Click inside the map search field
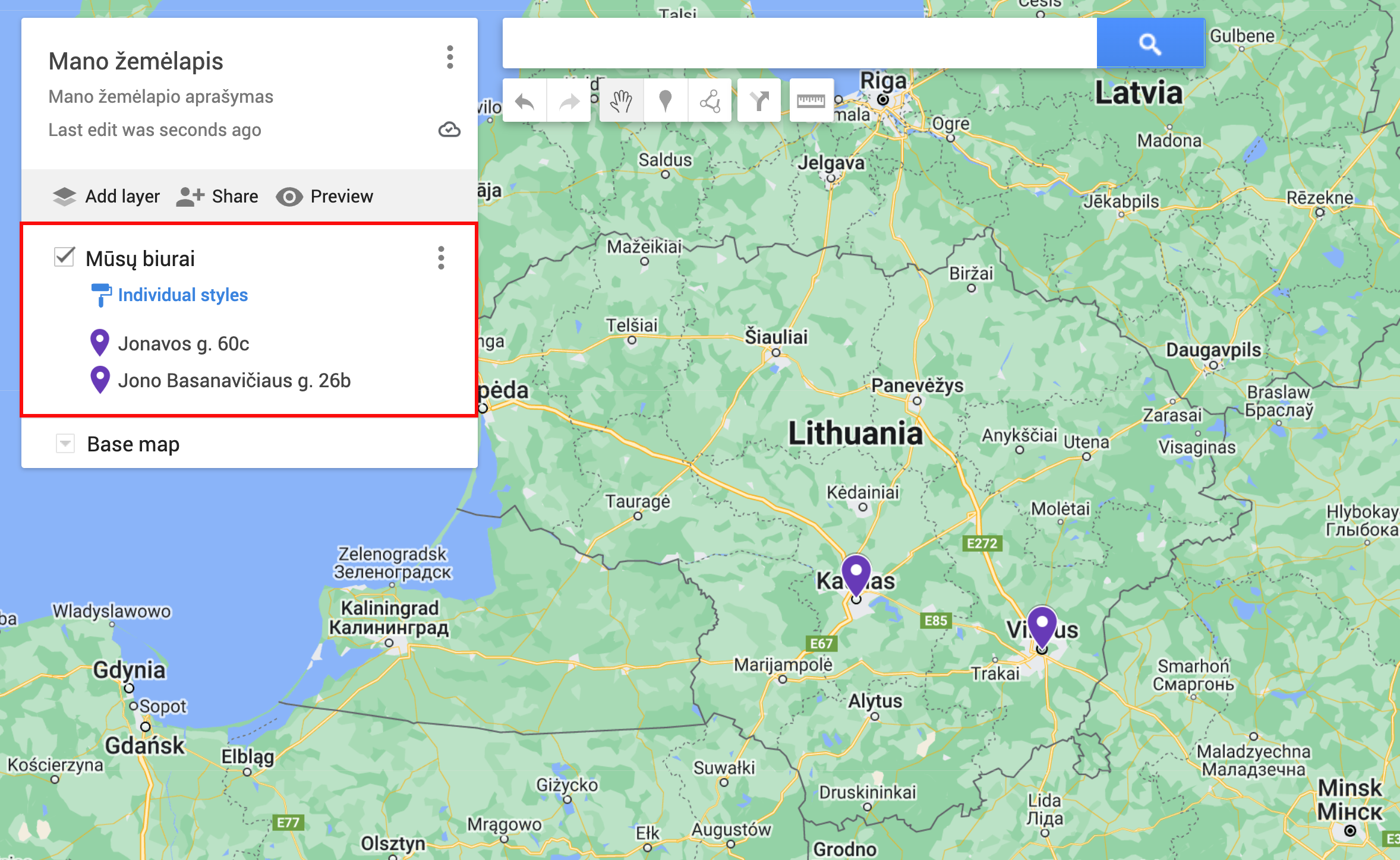 click(x=799, y=43)
